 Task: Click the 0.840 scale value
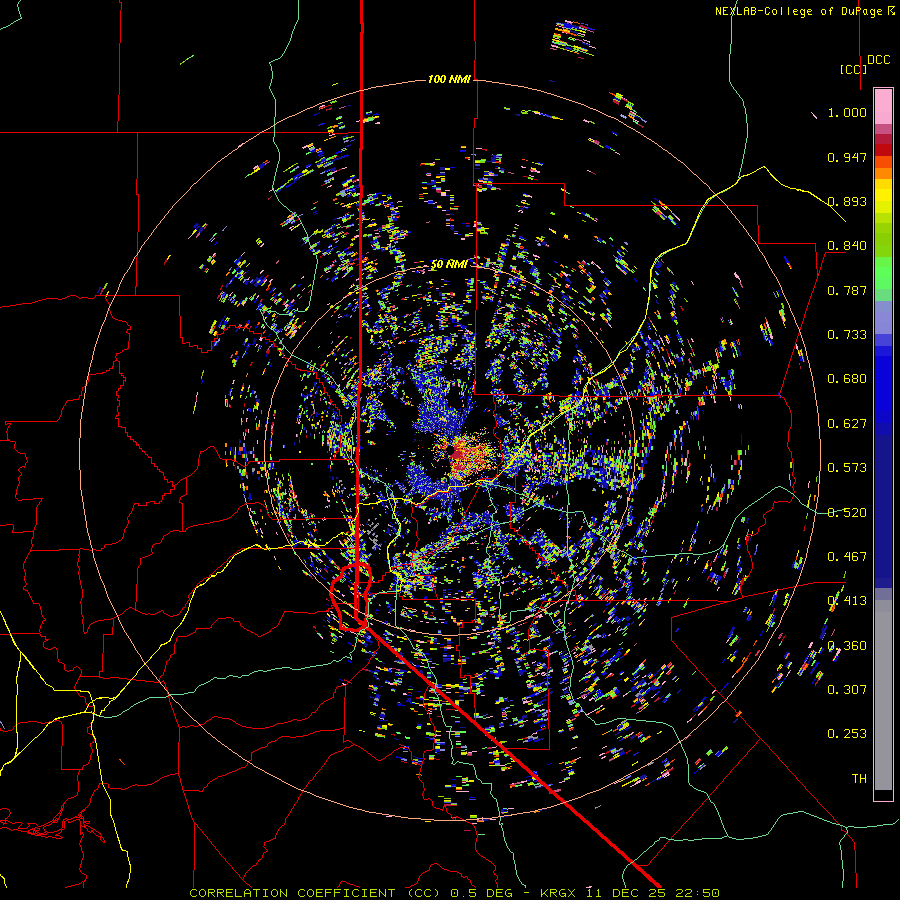click(847, 246)
